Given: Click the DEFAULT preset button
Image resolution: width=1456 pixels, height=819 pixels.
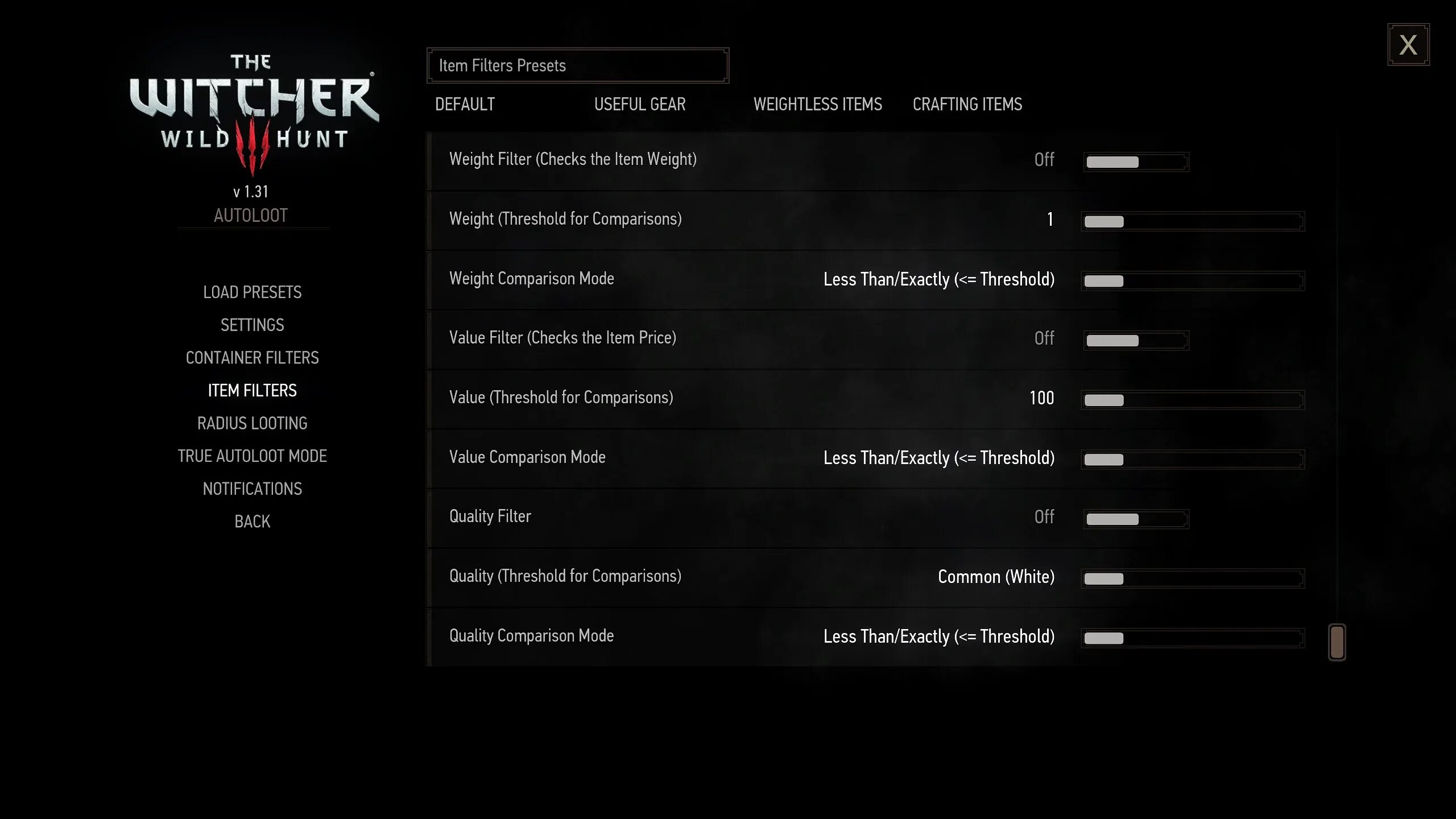Looking at the screenshot, I should 464,104.
